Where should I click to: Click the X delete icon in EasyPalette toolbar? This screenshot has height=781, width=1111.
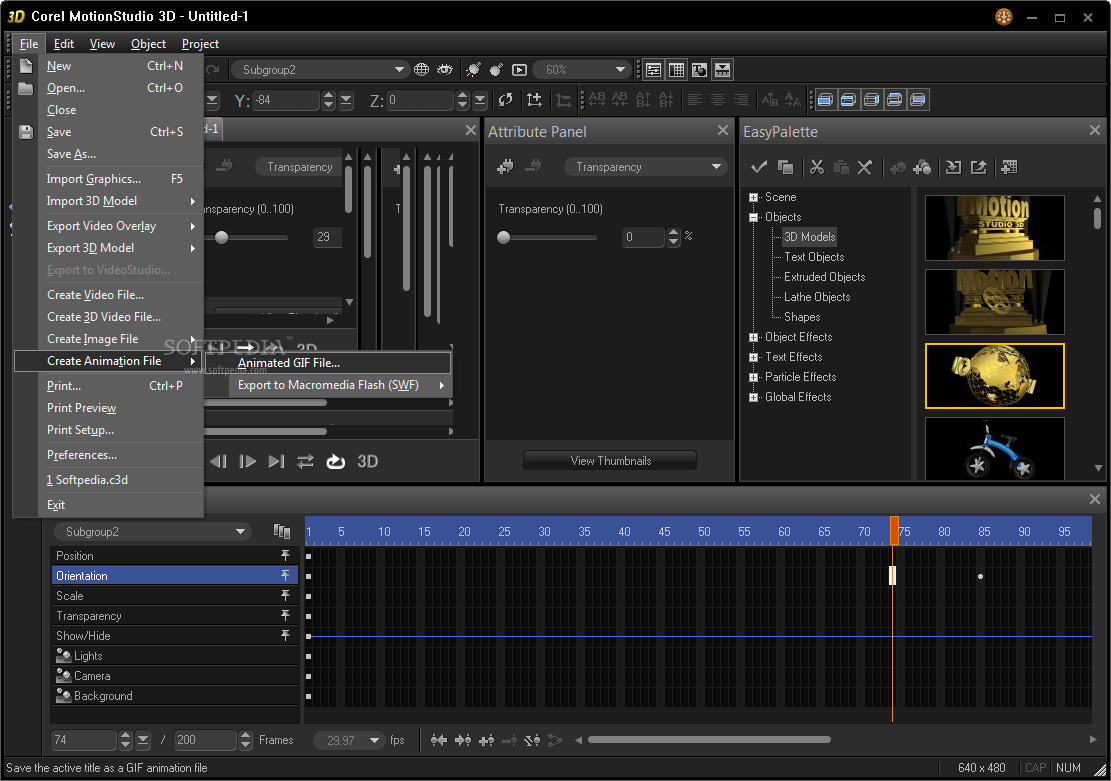[864, 167]
